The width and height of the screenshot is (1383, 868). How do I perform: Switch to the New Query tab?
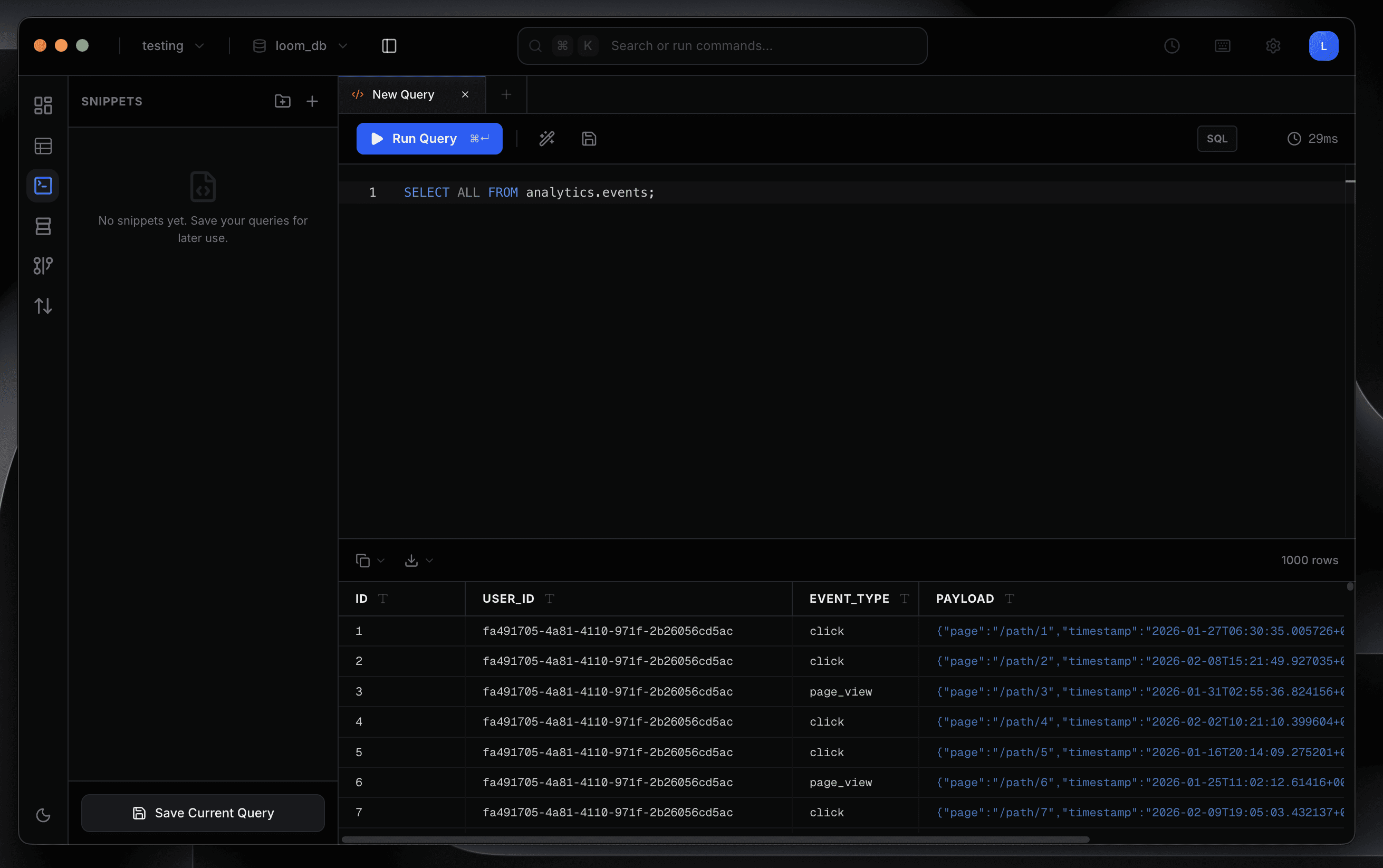(403, 94)
